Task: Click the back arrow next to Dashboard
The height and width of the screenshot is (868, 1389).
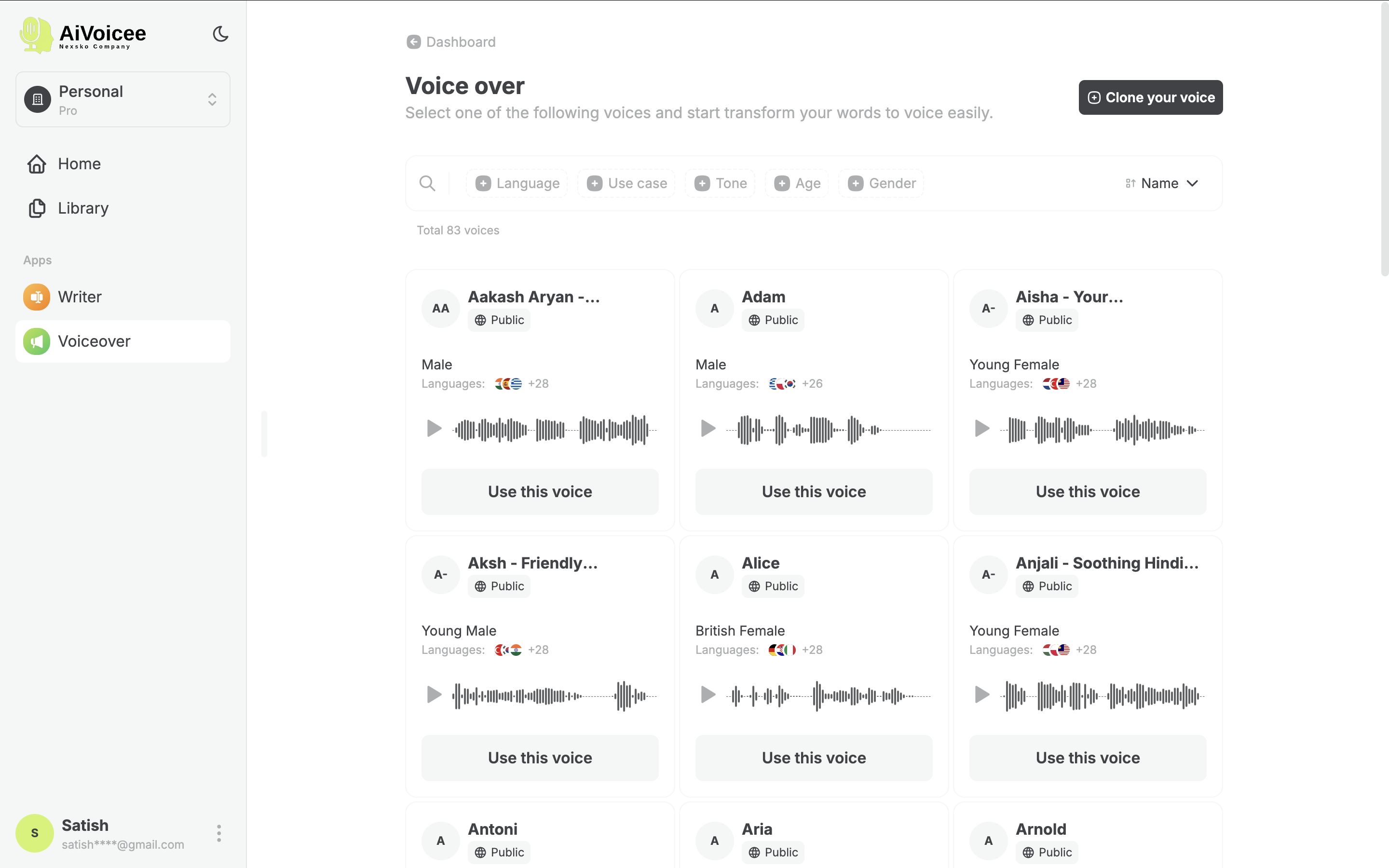Action: 414,41
